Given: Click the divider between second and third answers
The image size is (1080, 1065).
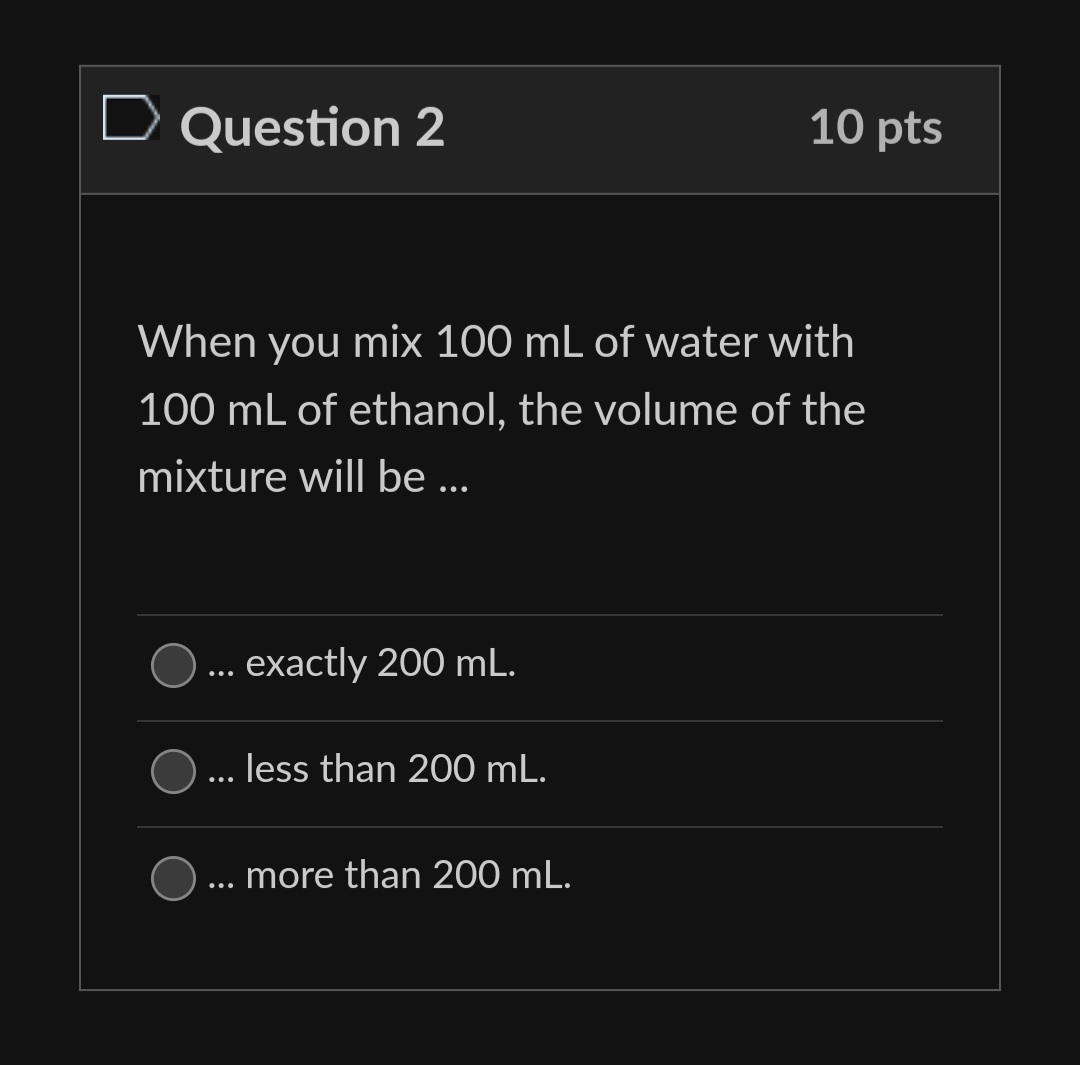Looking at the screenshot, I should point(540,825).
